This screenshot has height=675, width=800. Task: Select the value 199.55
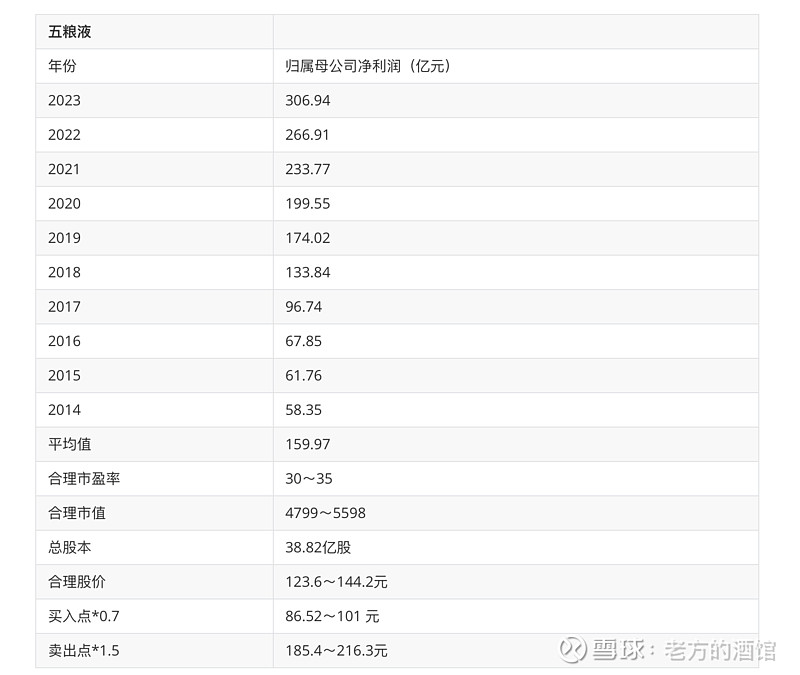(x=308, y=204)
